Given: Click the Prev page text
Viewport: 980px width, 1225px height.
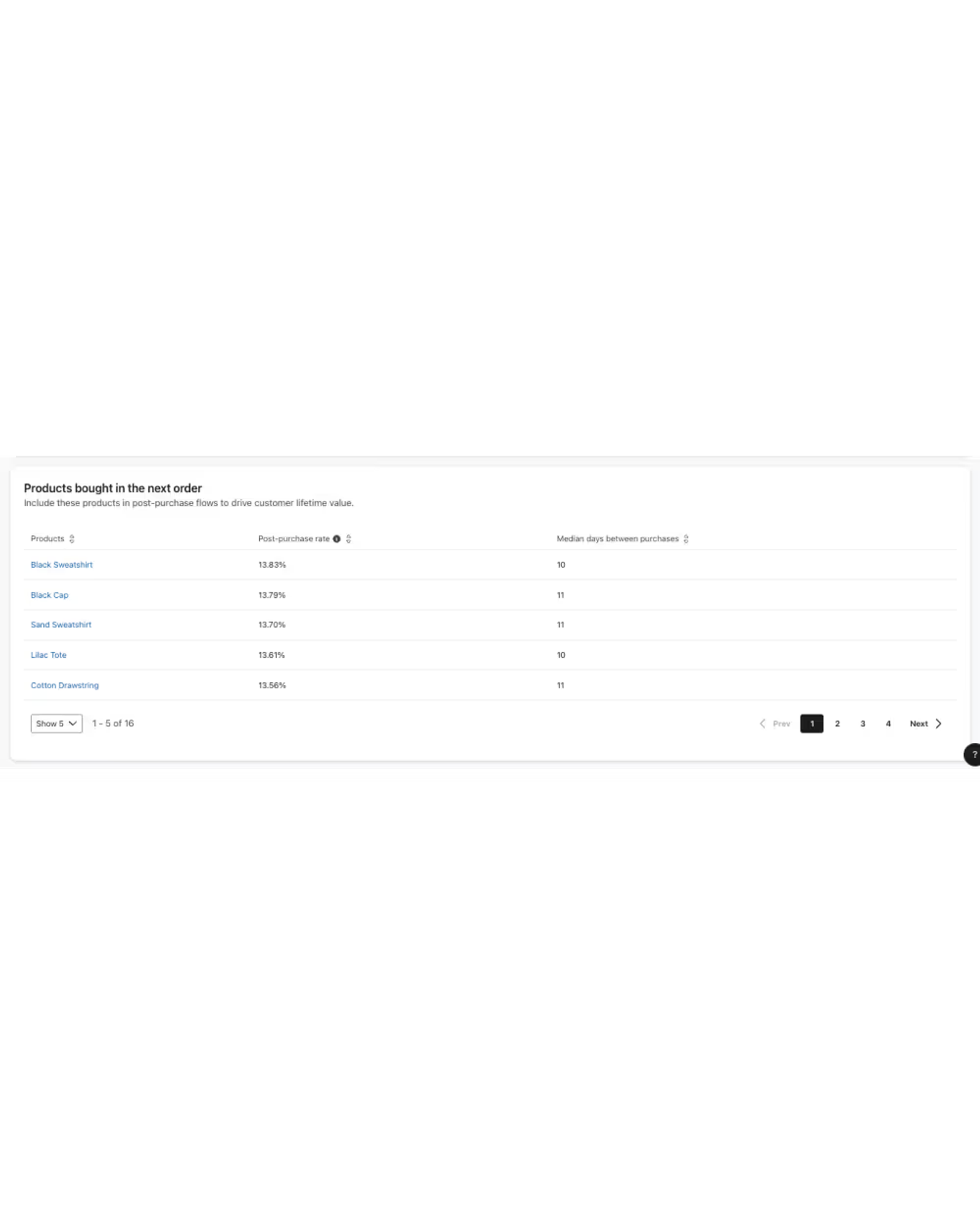Looking at the screenshot, I should point(782,723).
